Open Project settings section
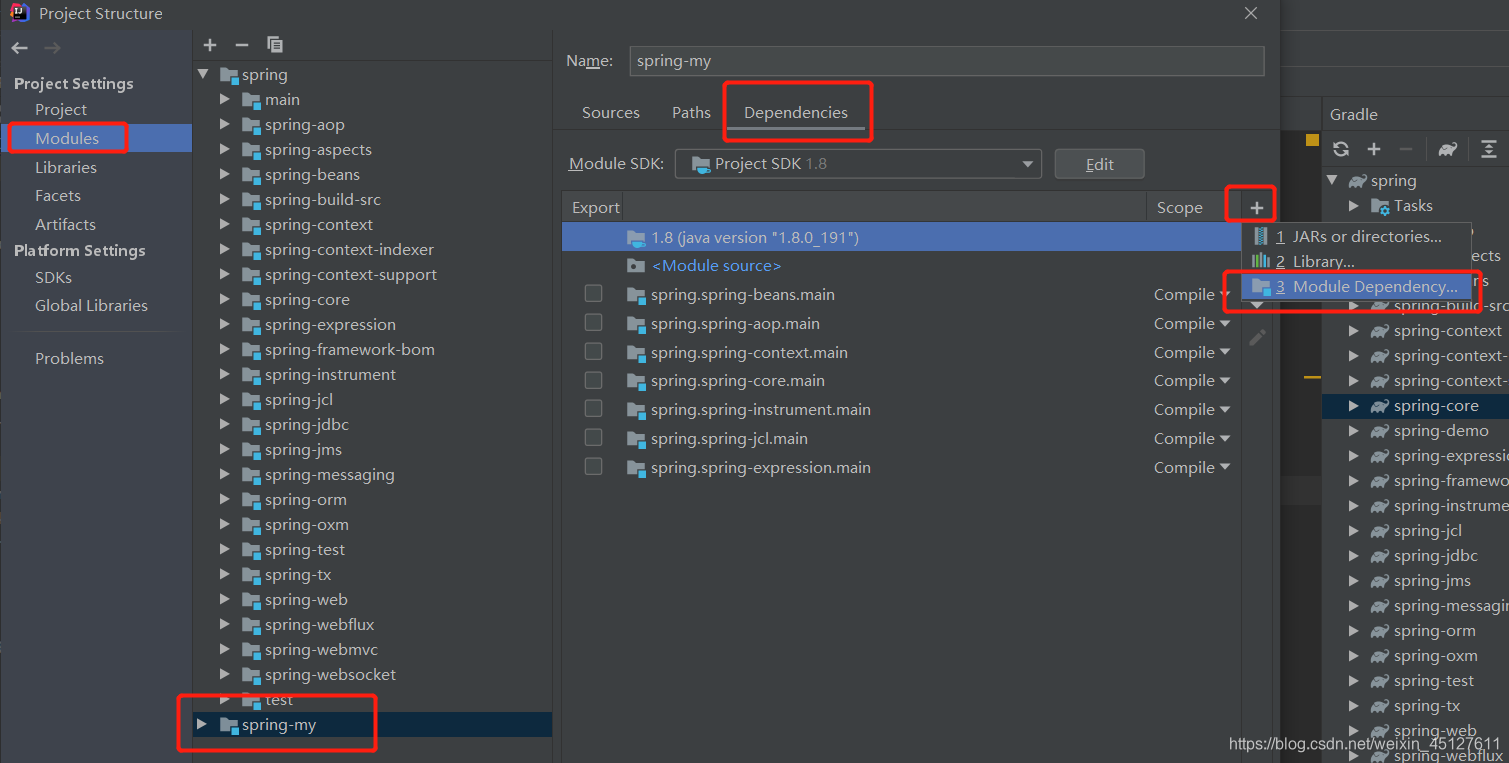Image resolution: width=1509 pixels, height=763 pixels. point(61,110)
